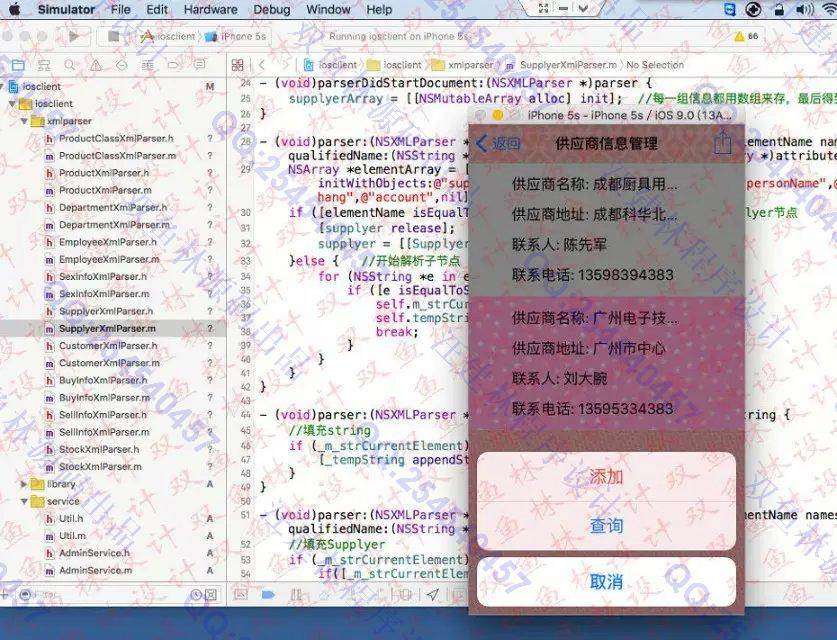Open the Find navigator magnifier icon

click(x=69, y=65)
